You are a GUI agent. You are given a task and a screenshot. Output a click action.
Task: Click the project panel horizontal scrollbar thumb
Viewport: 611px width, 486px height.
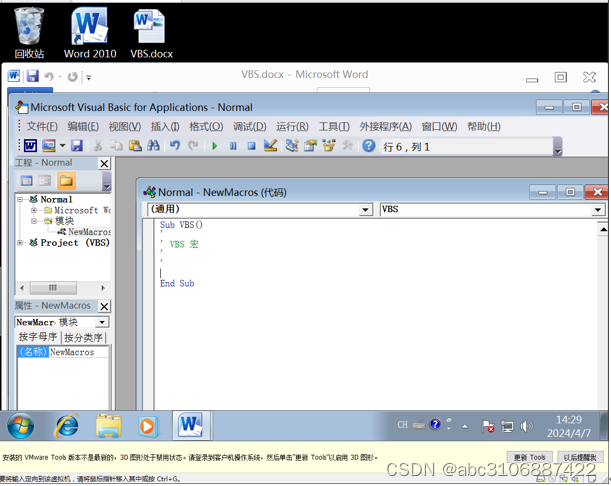pos(53,288)
